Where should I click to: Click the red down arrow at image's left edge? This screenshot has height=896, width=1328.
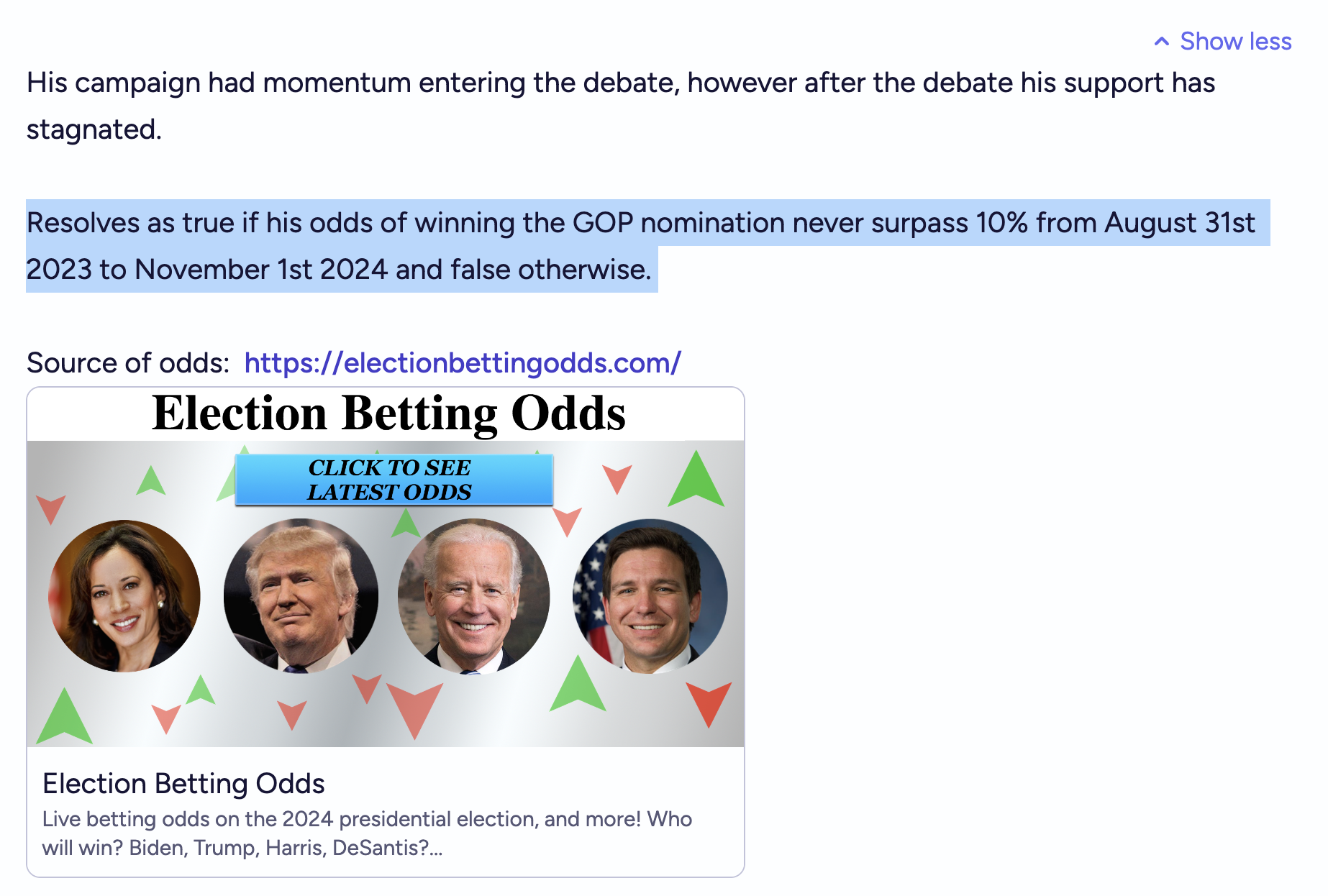[x=50, y=509]
